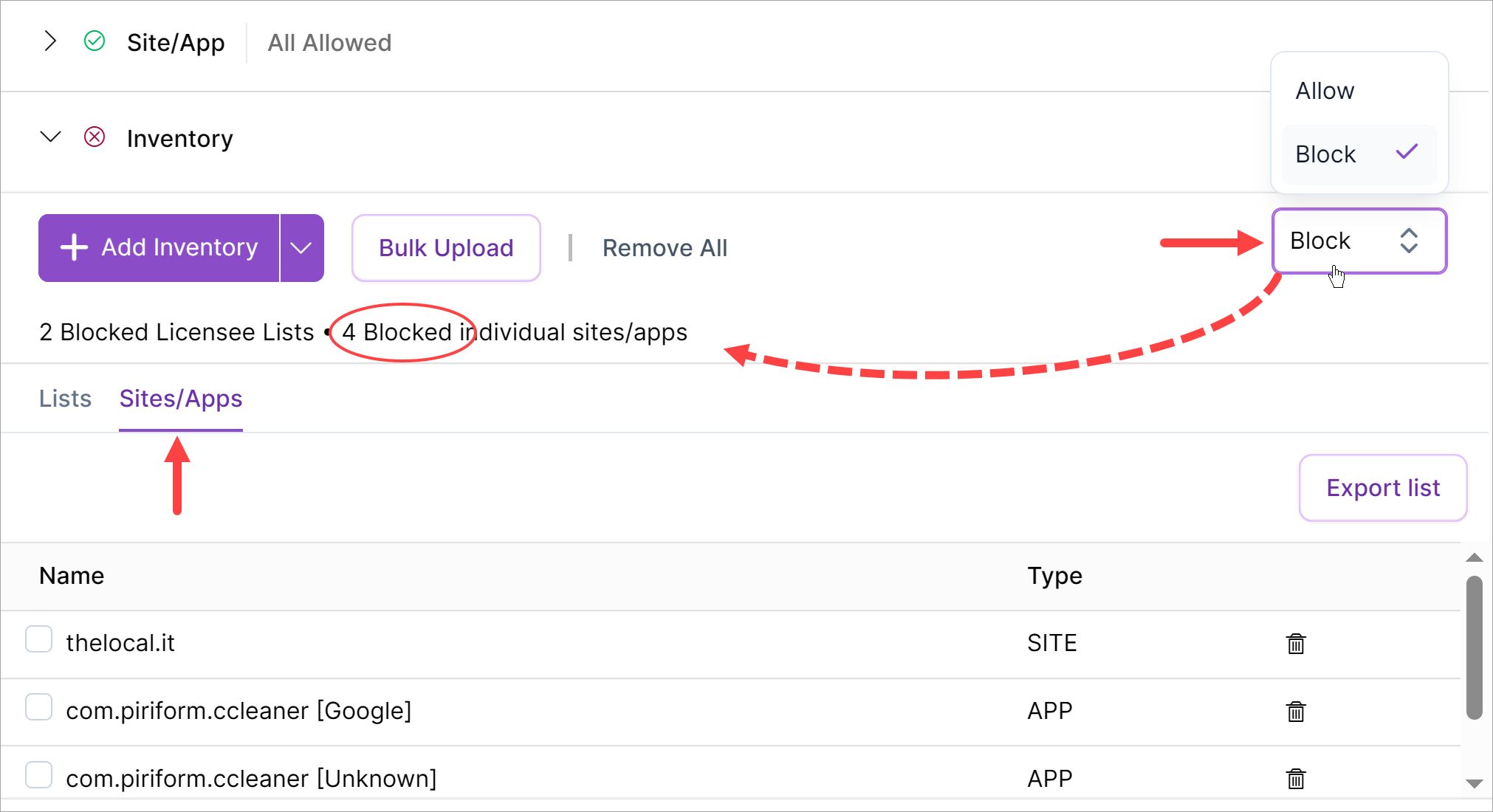Click the Export list button
Viewport: 1493px width, 812px height.
click(1382, 488)
